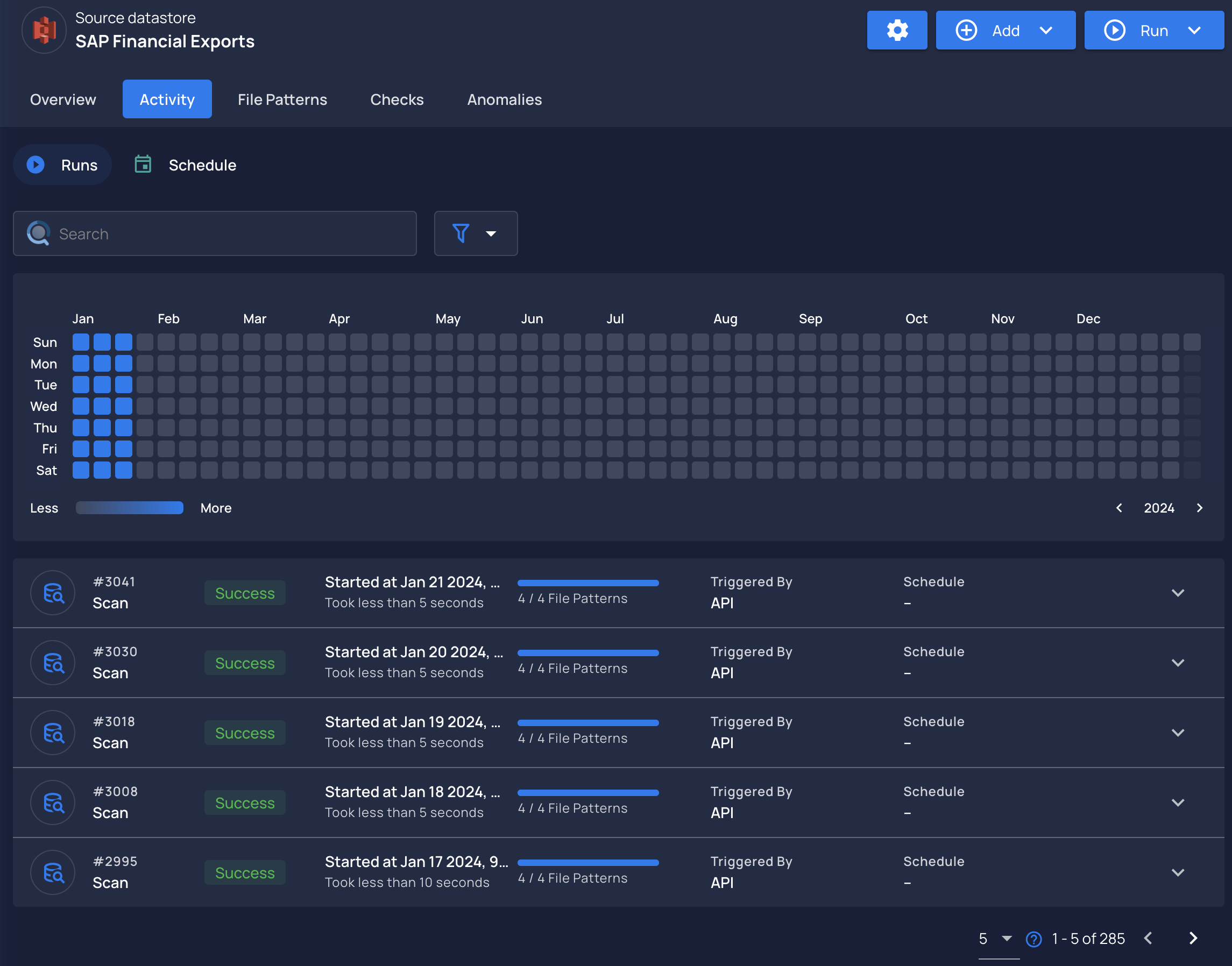Expand run #3041 details
This screenshot has width=1232, height=966.
[x=1178, y=593]
